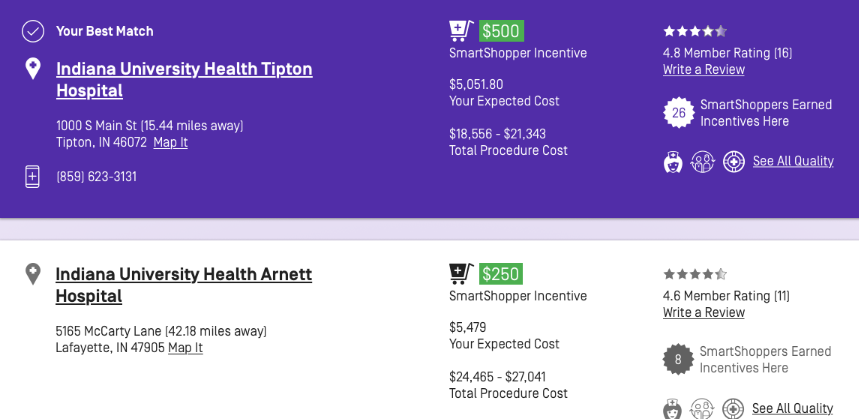Open Map It for Lafayette, IN address

[x=185, y=348]
